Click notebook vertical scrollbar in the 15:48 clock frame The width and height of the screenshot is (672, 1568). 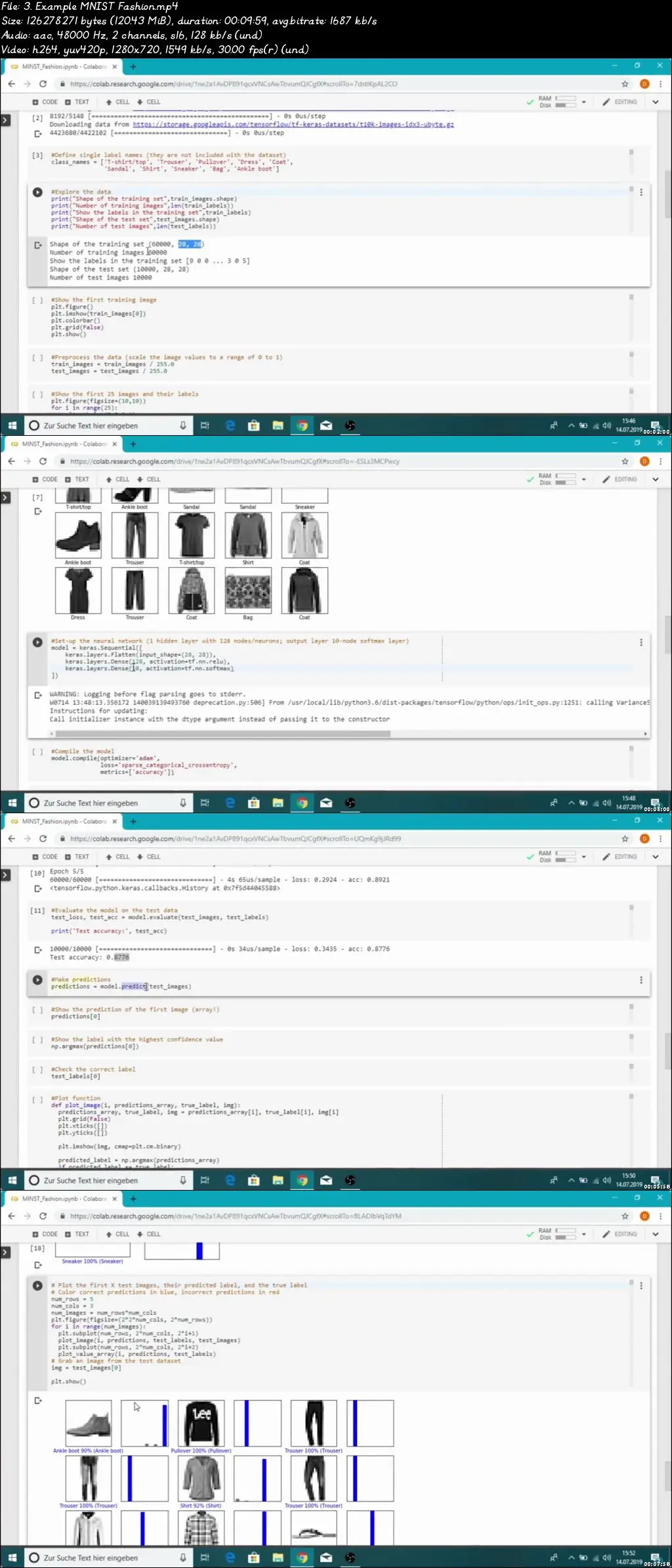[x=667, y=635]
